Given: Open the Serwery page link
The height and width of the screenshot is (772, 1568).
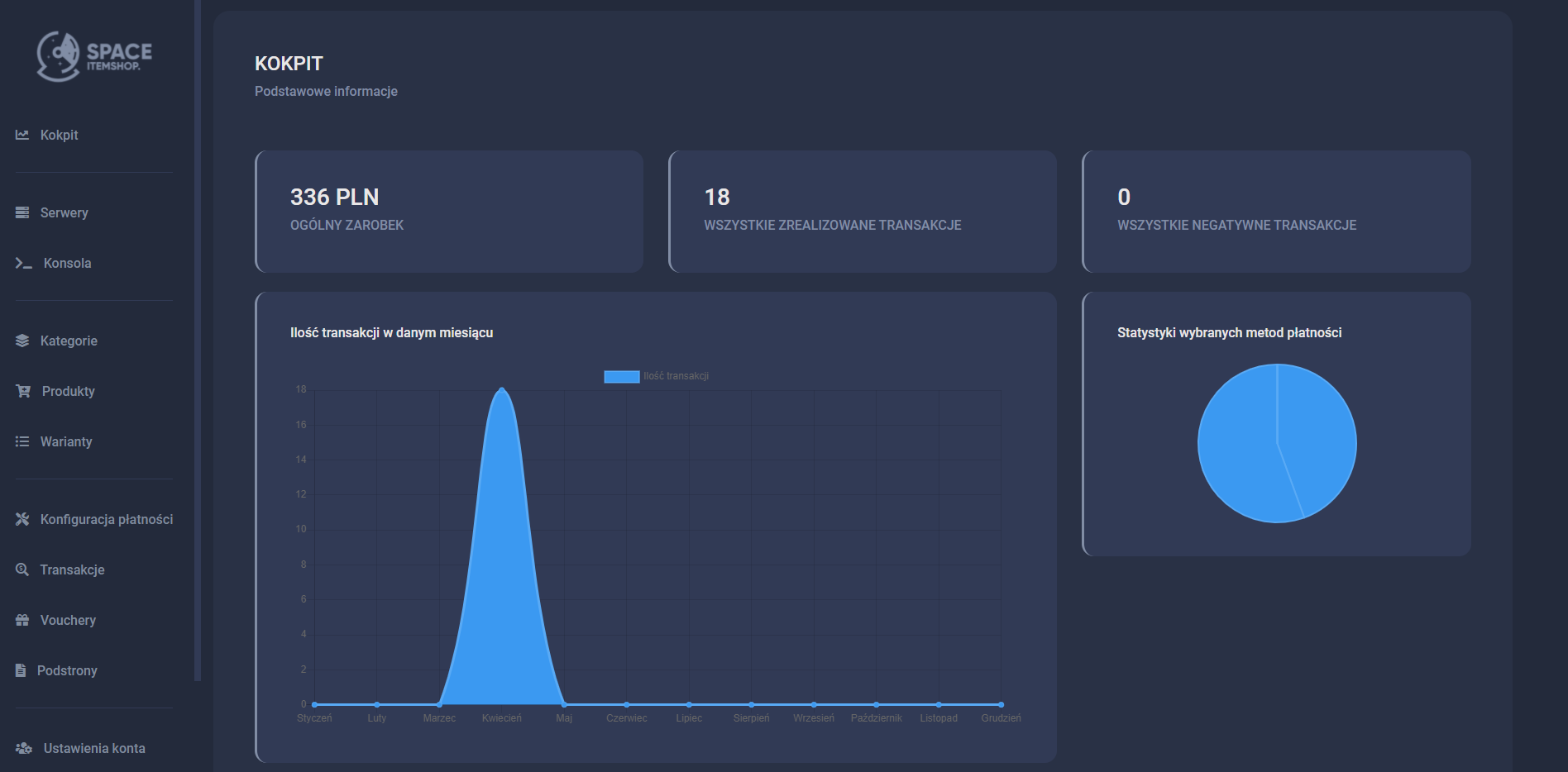Looking at the screenshot, I should point(64,212).
